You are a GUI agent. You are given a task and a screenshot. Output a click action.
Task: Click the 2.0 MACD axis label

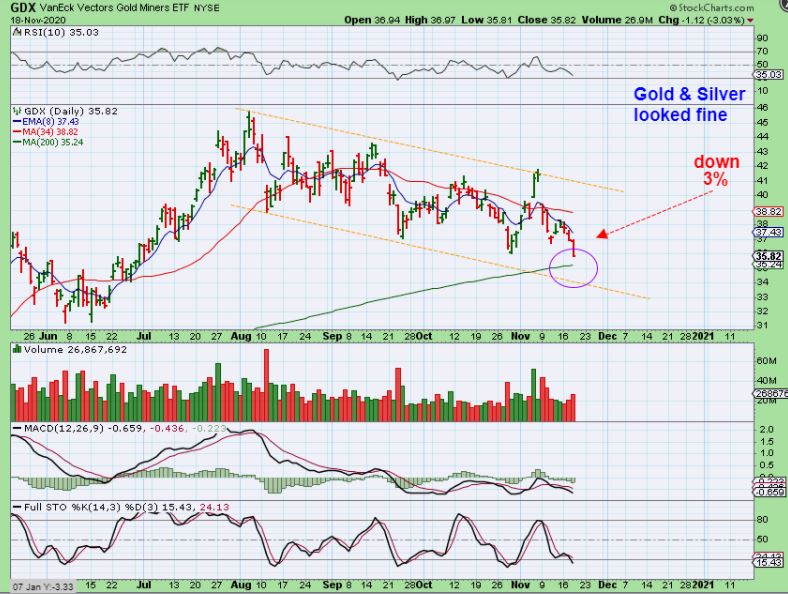tap(766, 430)
